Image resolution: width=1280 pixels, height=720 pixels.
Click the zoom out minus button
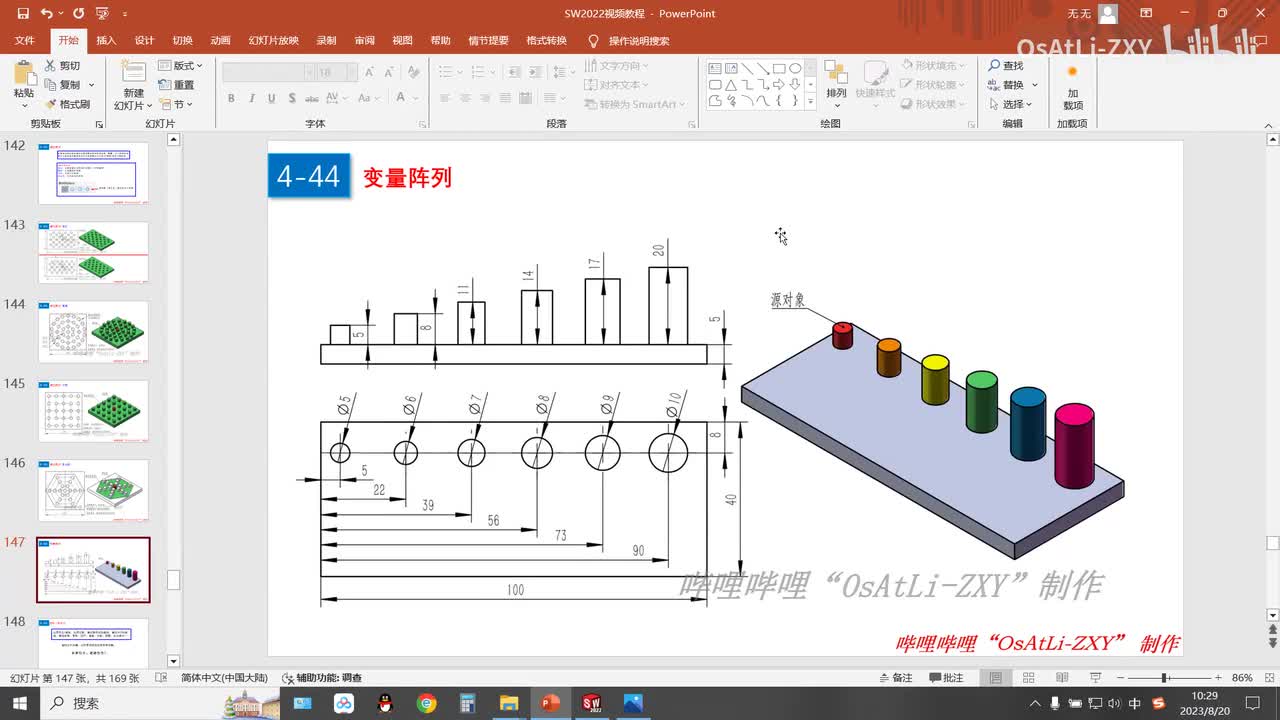(x=1119, y=677)
